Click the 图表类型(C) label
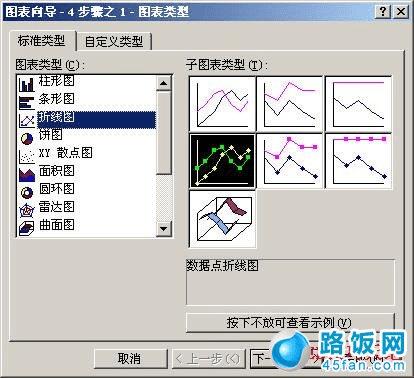Image resolution: width=414 pixels, height=378 pixels. click(x=50, y=65)
